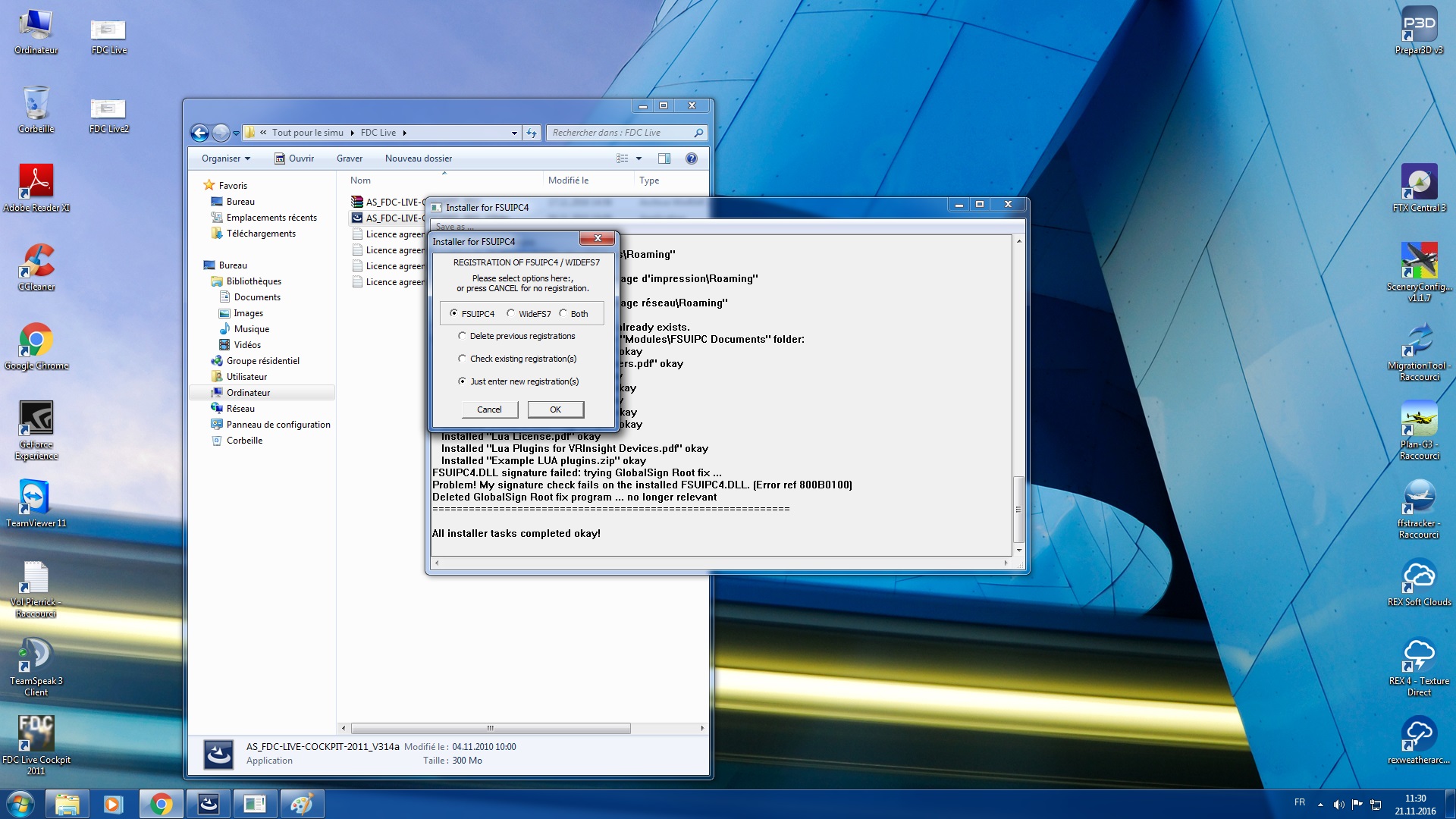The image size is (1456, 819).
Task: Open the view options dropdown arrow
Action: (639, 158)
